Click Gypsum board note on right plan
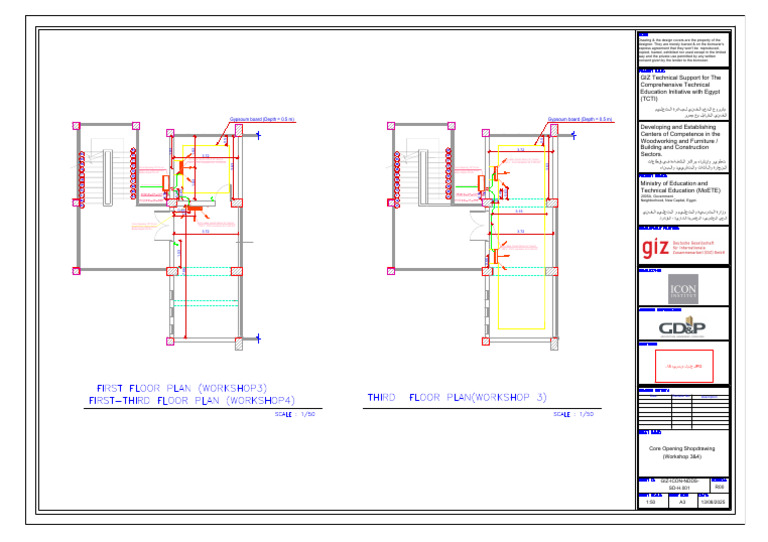Screen dimensions: 768x542 click(580, 119)
